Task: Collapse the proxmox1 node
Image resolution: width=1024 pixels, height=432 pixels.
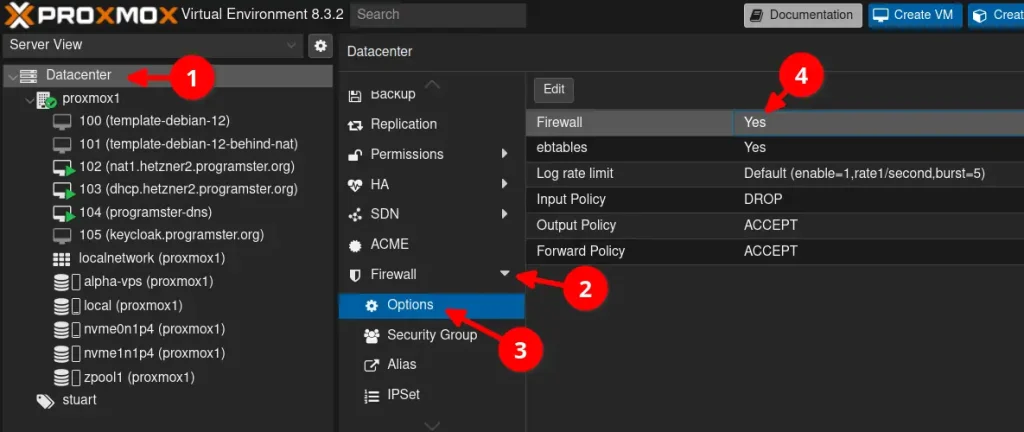Action: (x=29, y=100)
